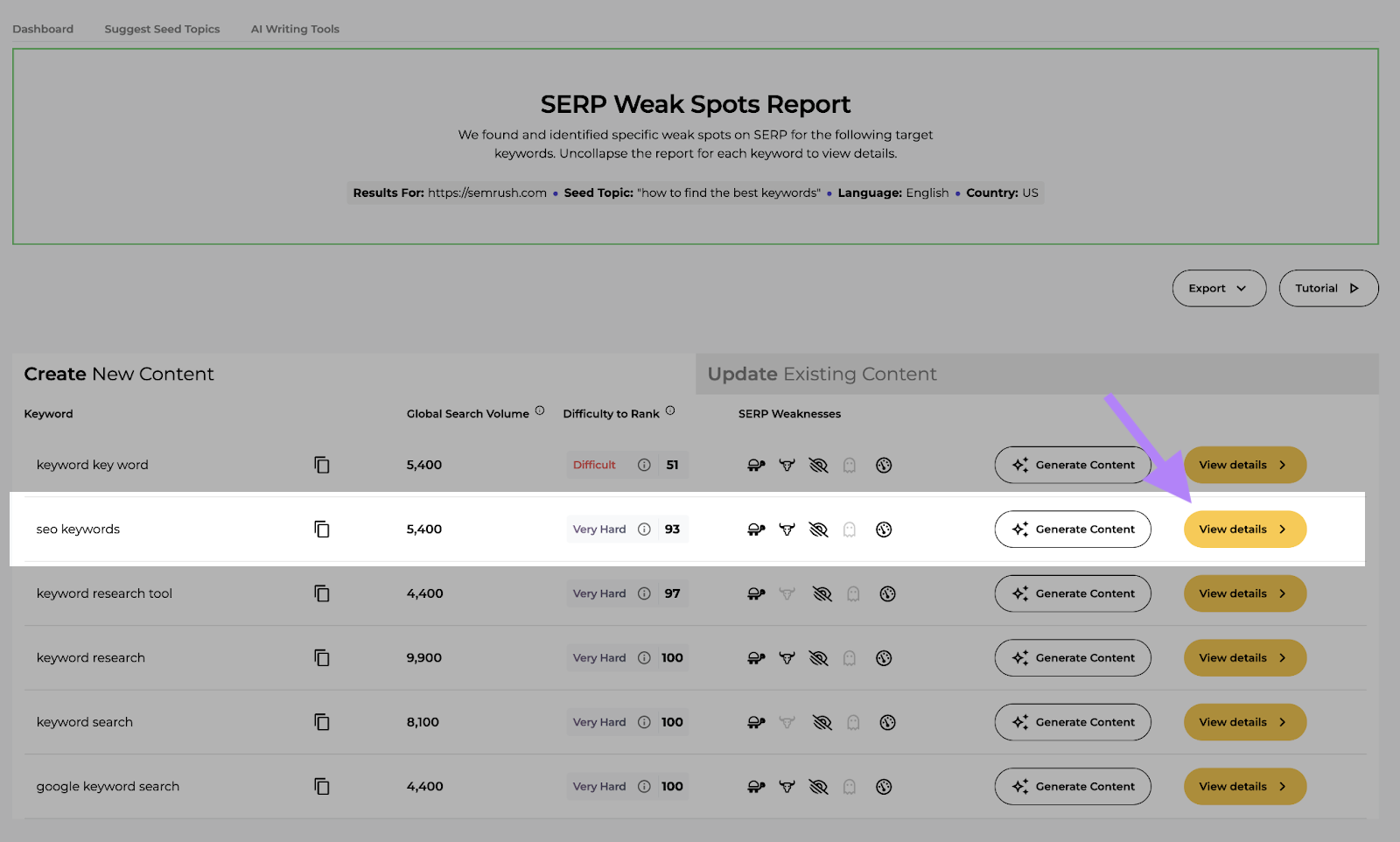
Task: Click info icon next to Difficulty to Rank
Action: tap(670, 410)
